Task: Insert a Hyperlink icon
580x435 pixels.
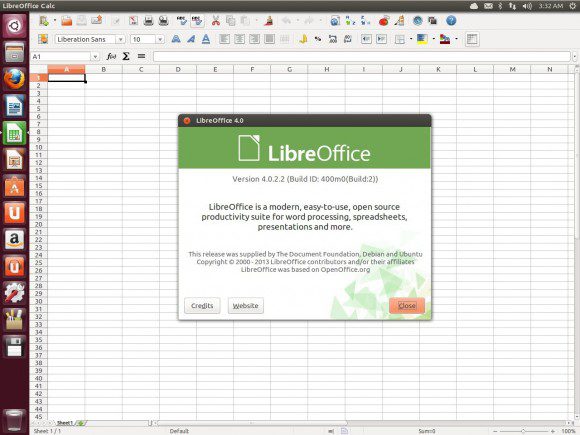Action: (x=335, y=21)
